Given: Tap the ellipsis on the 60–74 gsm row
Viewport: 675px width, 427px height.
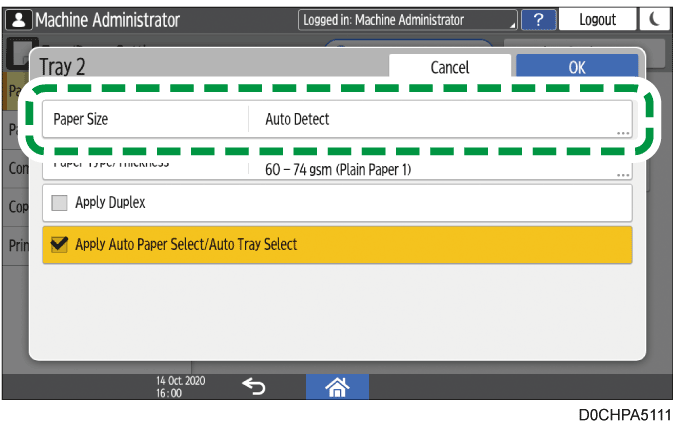Looking at the screenshot, I should 622,174.
